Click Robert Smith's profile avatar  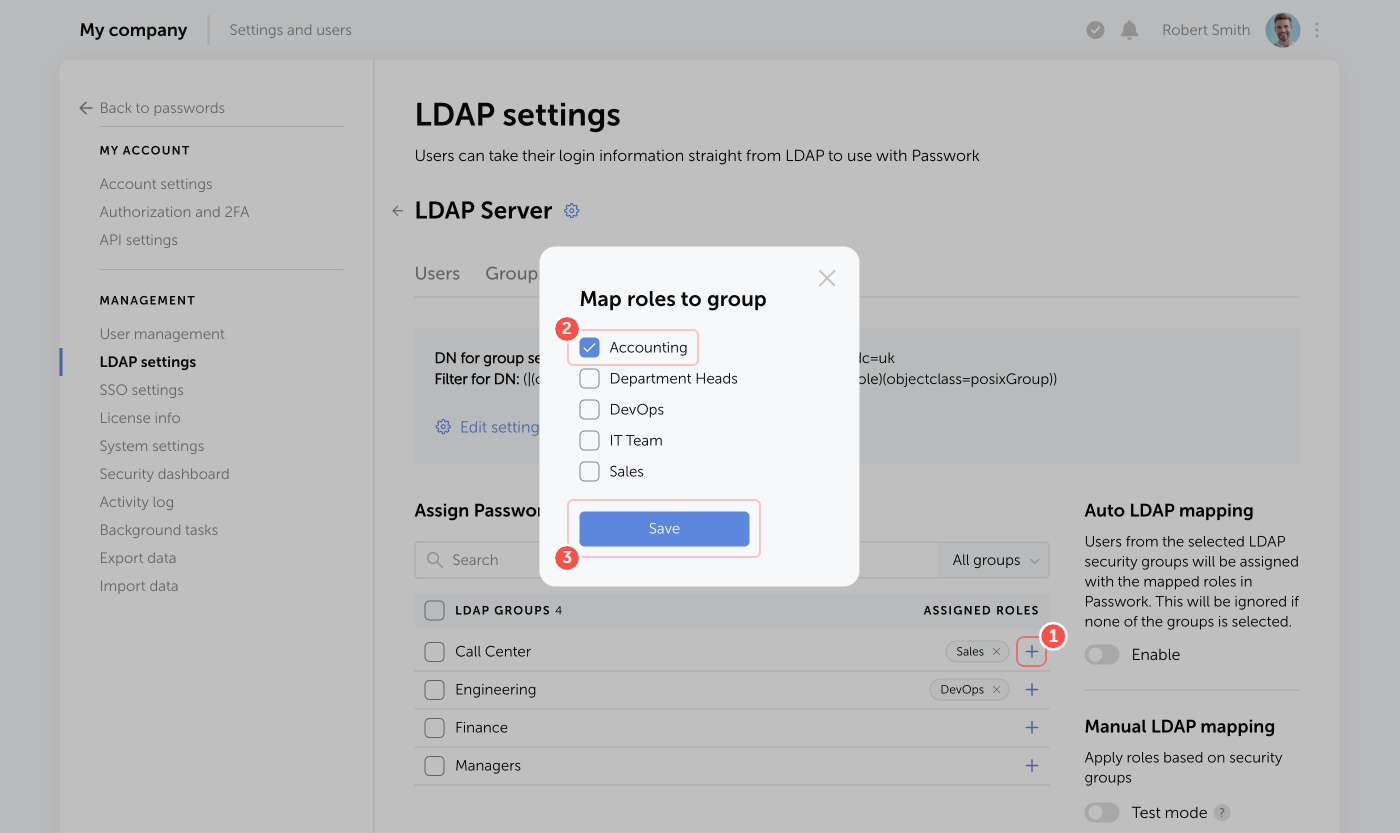(x=1282, y=29)
